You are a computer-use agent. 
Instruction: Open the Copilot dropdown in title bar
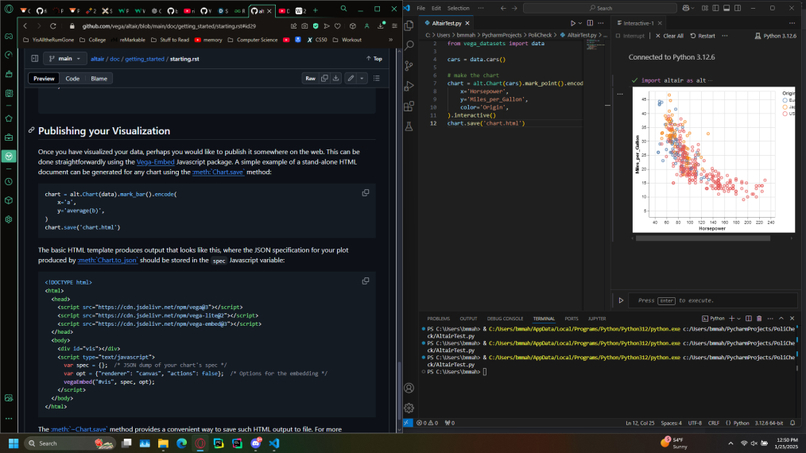pyautogui.click(x=693, y=8)
